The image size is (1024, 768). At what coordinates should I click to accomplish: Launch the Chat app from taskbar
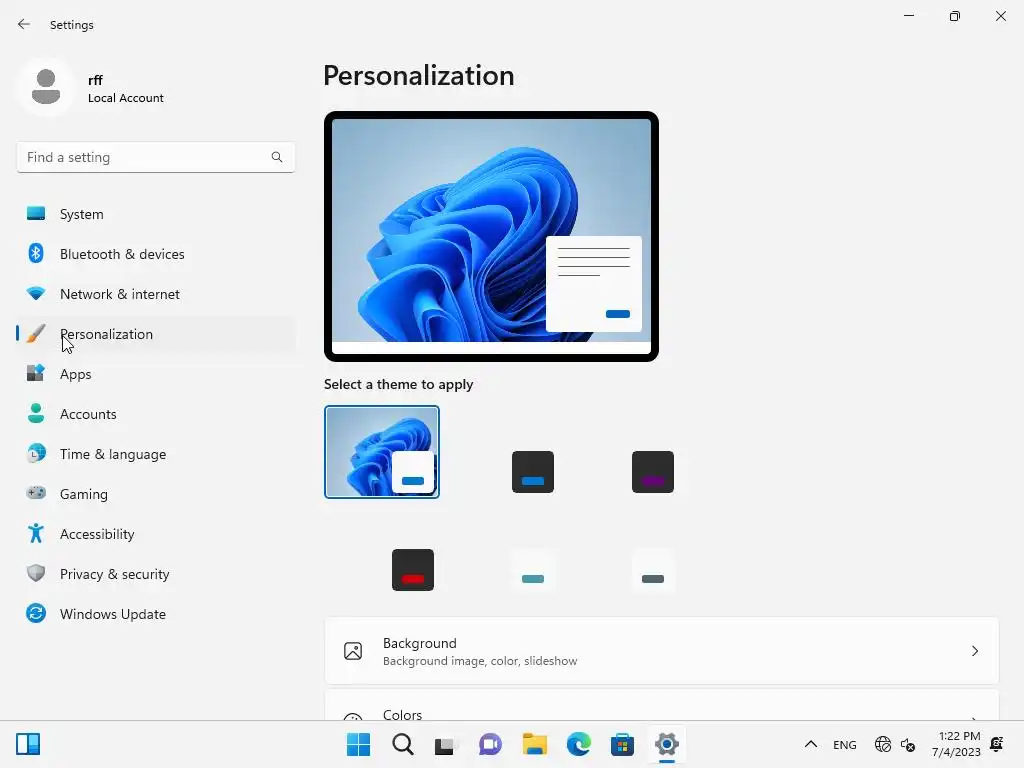tap(490, 744)
